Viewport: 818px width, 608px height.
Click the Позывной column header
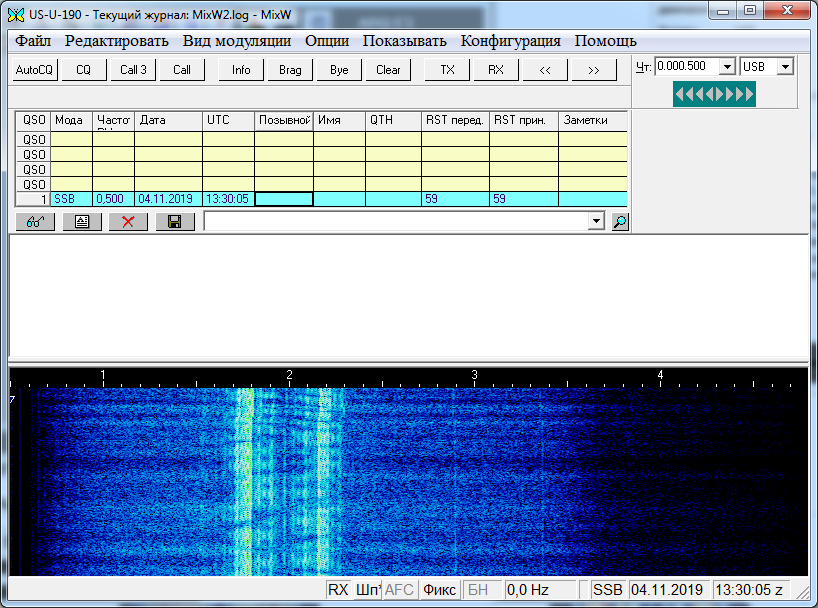(284, 120)
